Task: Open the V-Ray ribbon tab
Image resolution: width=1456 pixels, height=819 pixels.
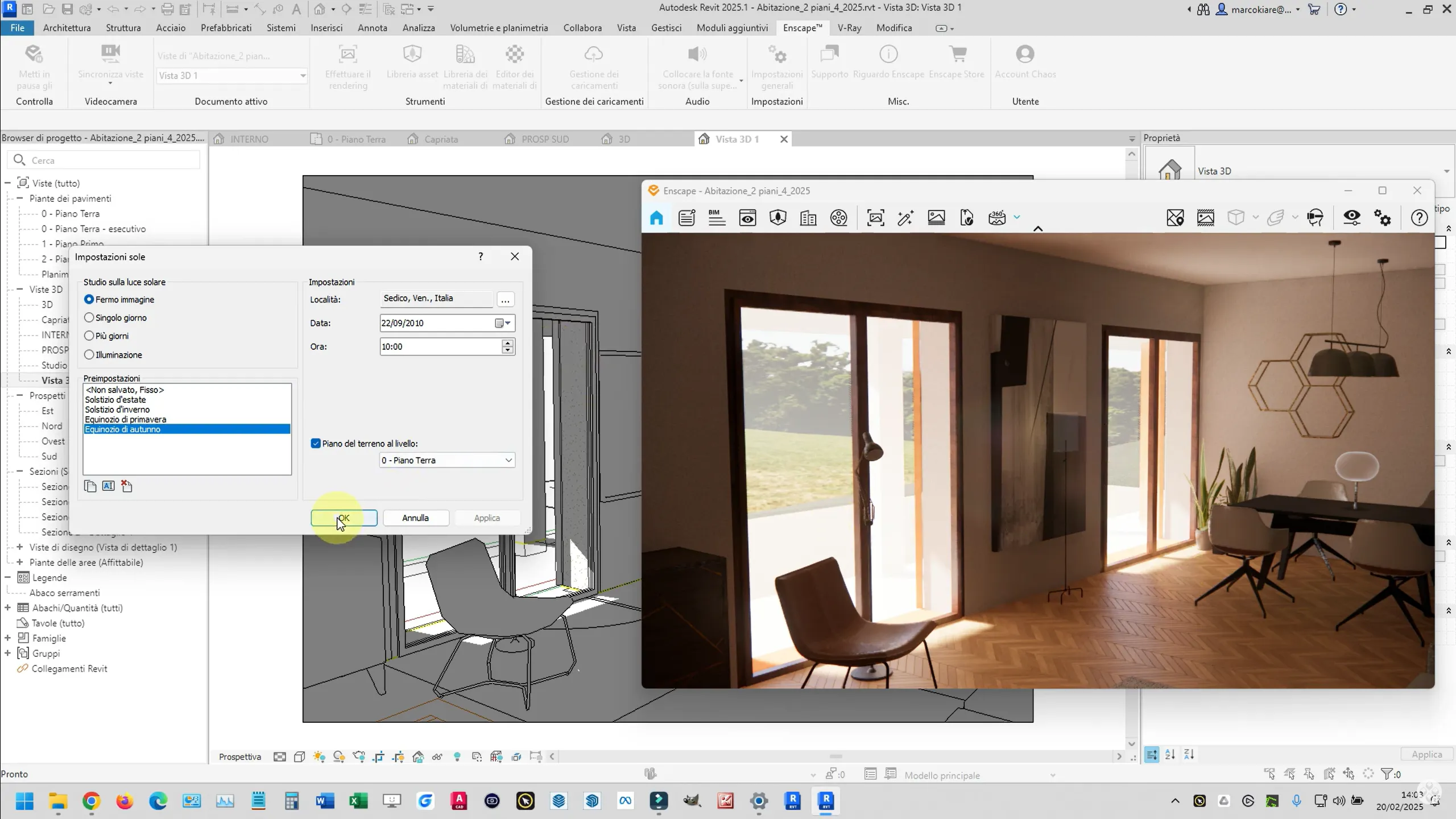Action: 849,28
